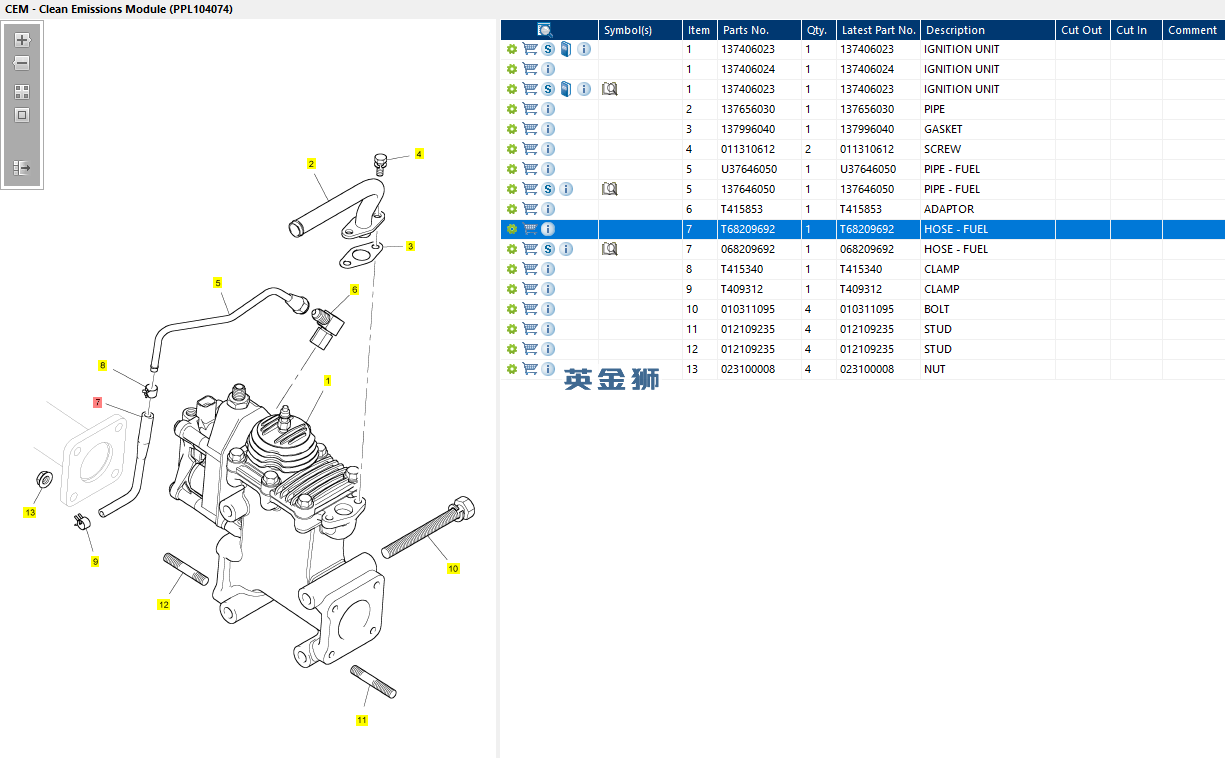Click the S supersession icon for 137646050
The height and width of the screenshot is (758, 1225).
(x=548, y=189)
